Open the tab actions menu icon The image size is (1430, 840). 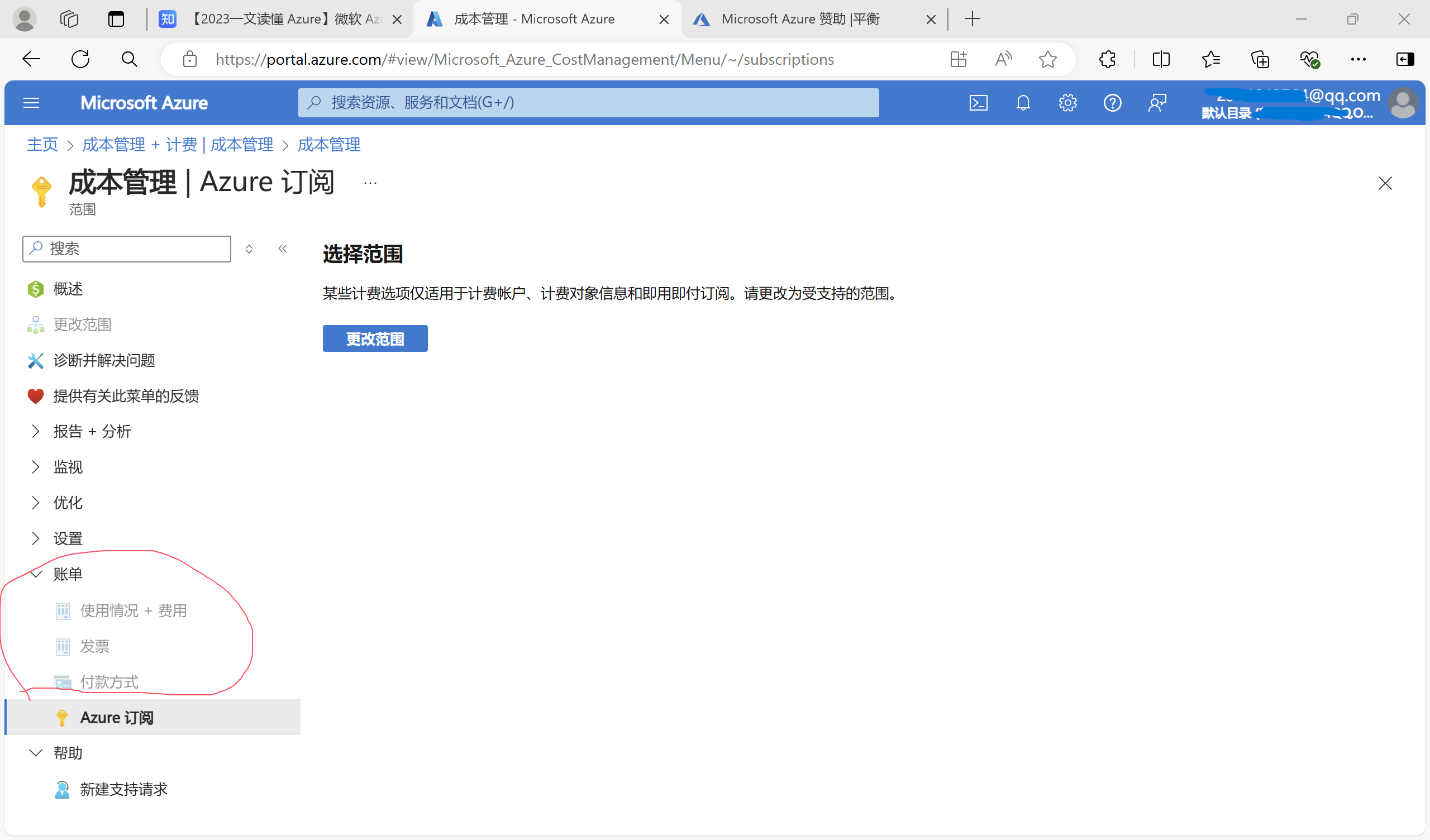(x=116, y=20)
